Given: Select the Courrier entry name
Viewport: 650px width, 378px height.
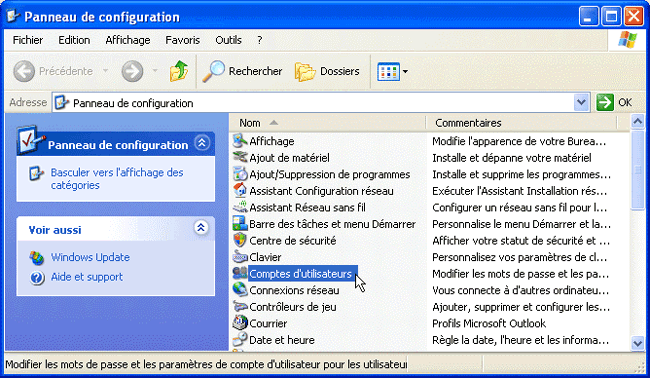Looking at the screenshot, I should coord(268,324).
